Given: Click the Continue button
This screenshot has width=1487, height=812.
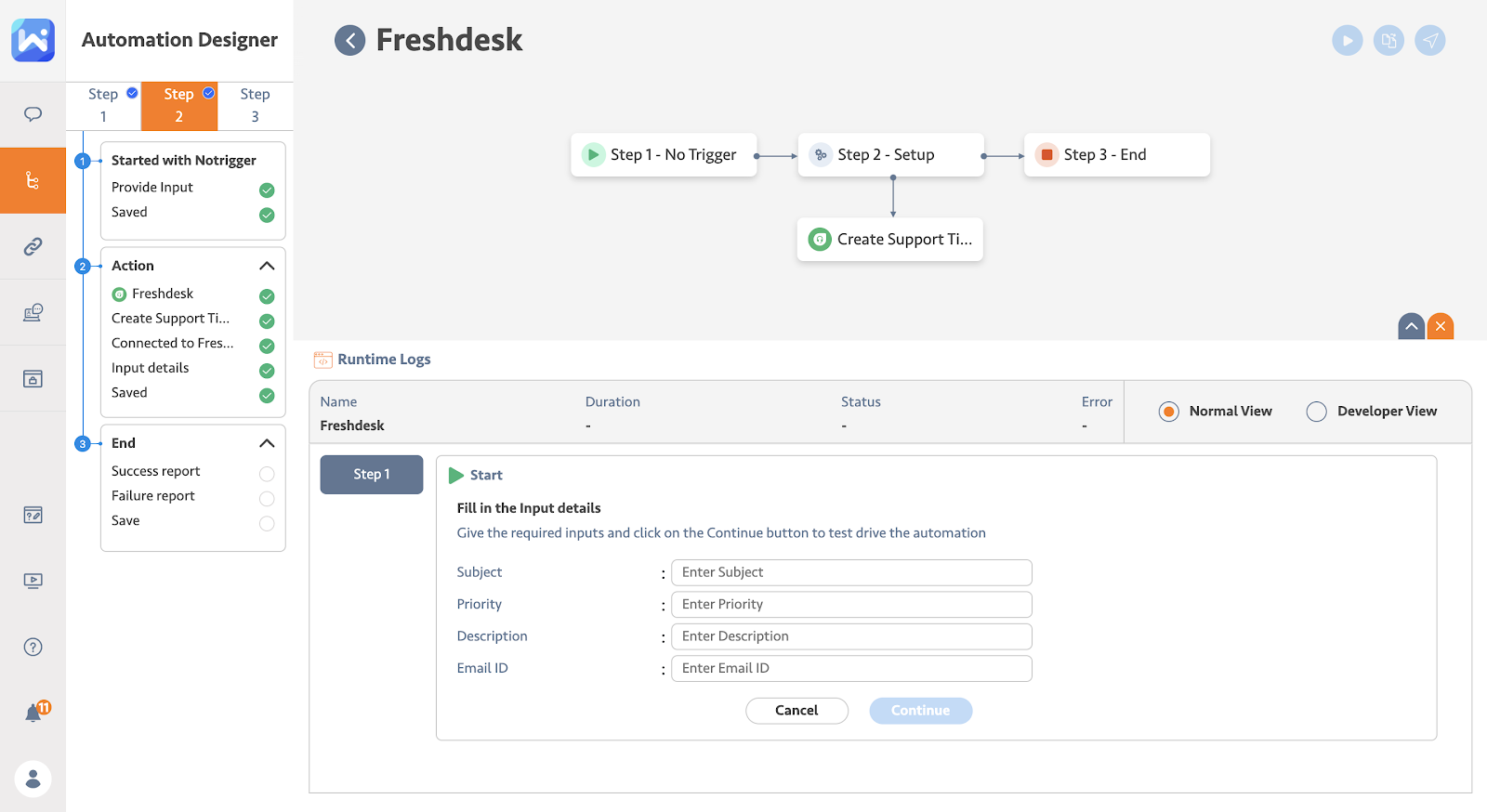Looking at the screenshot, I should tap(921, 711).
